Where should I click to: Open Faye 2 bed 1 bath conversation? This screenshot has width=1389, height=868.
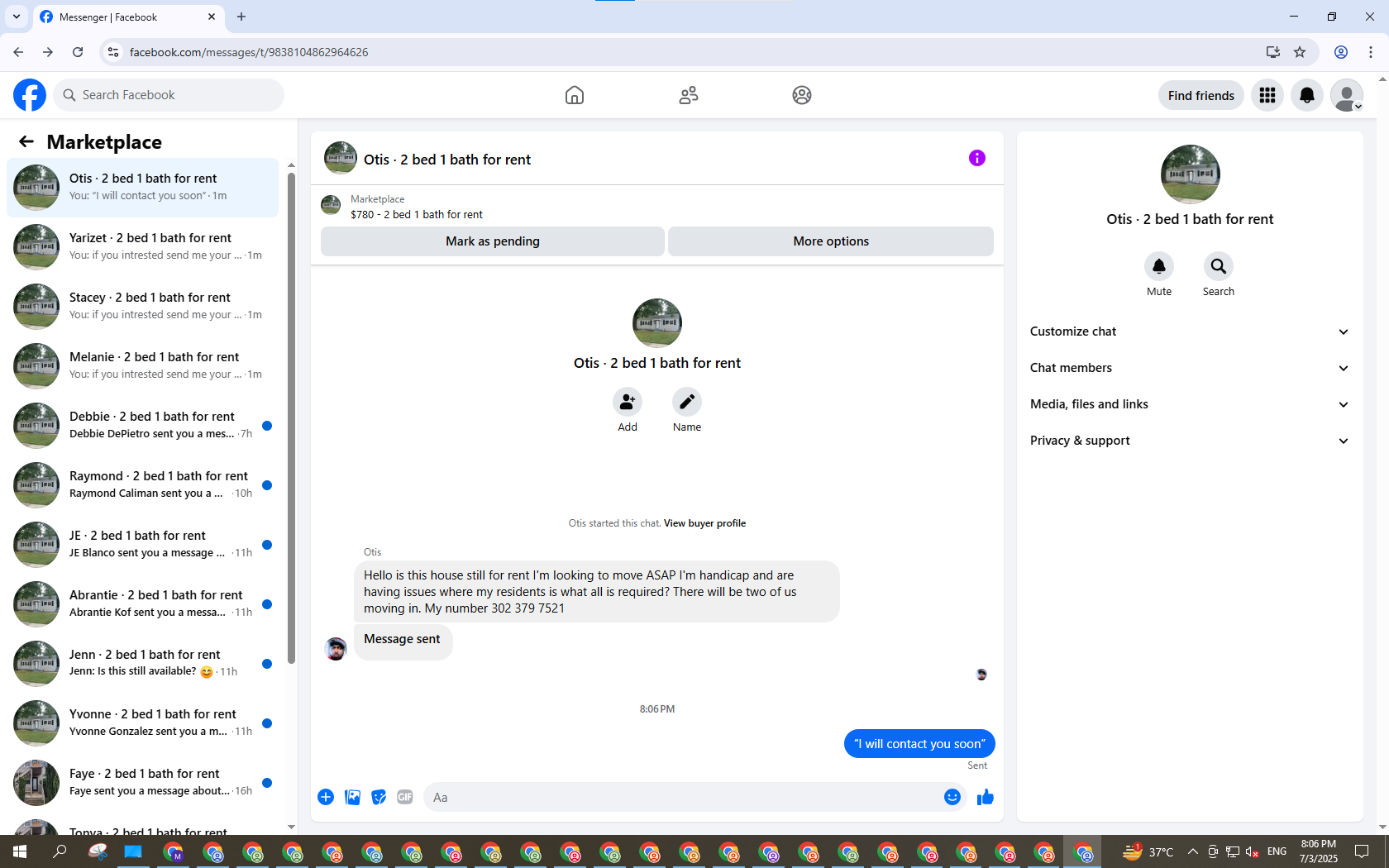coord(142,783)
